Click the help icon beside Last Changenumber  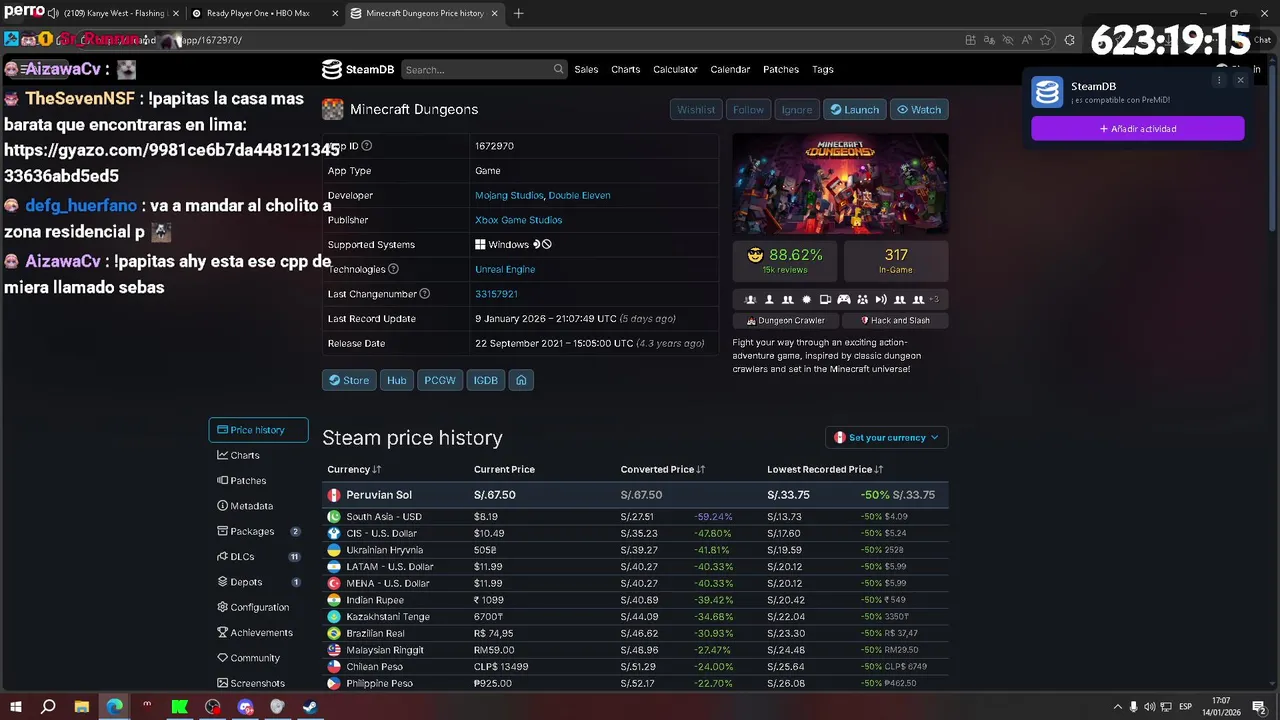[x=424, y=294]
